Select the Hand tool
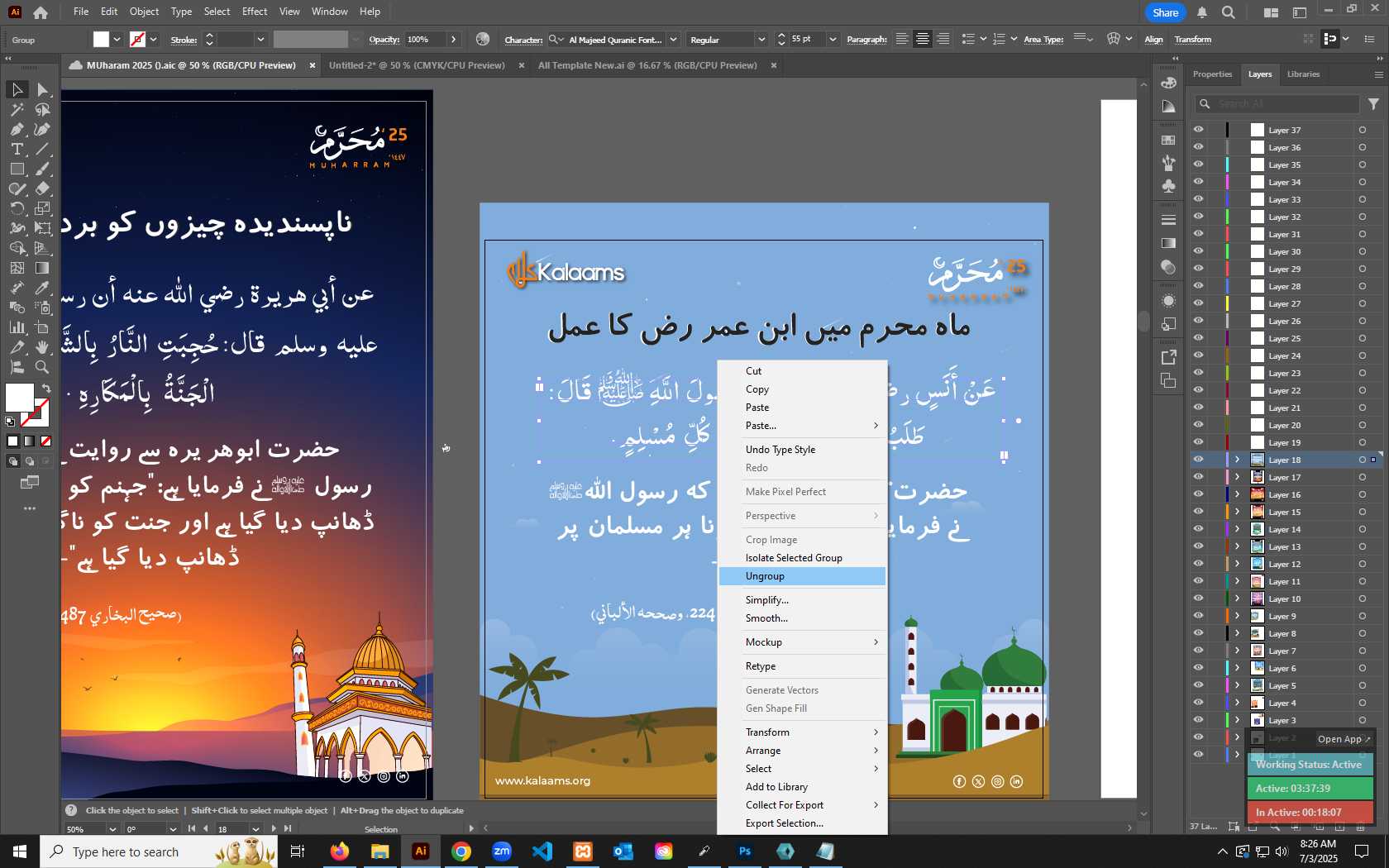This screenshot has width=1389, height=868. pos(42,347)
